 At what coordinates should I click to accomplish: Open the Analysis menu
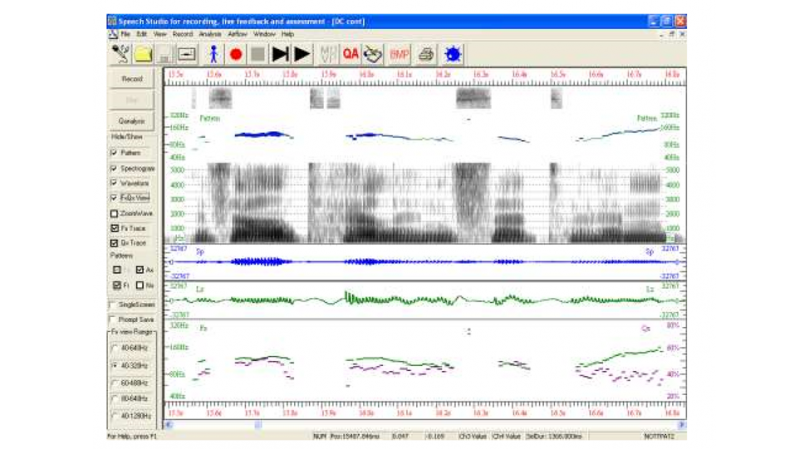click(210, 34)
